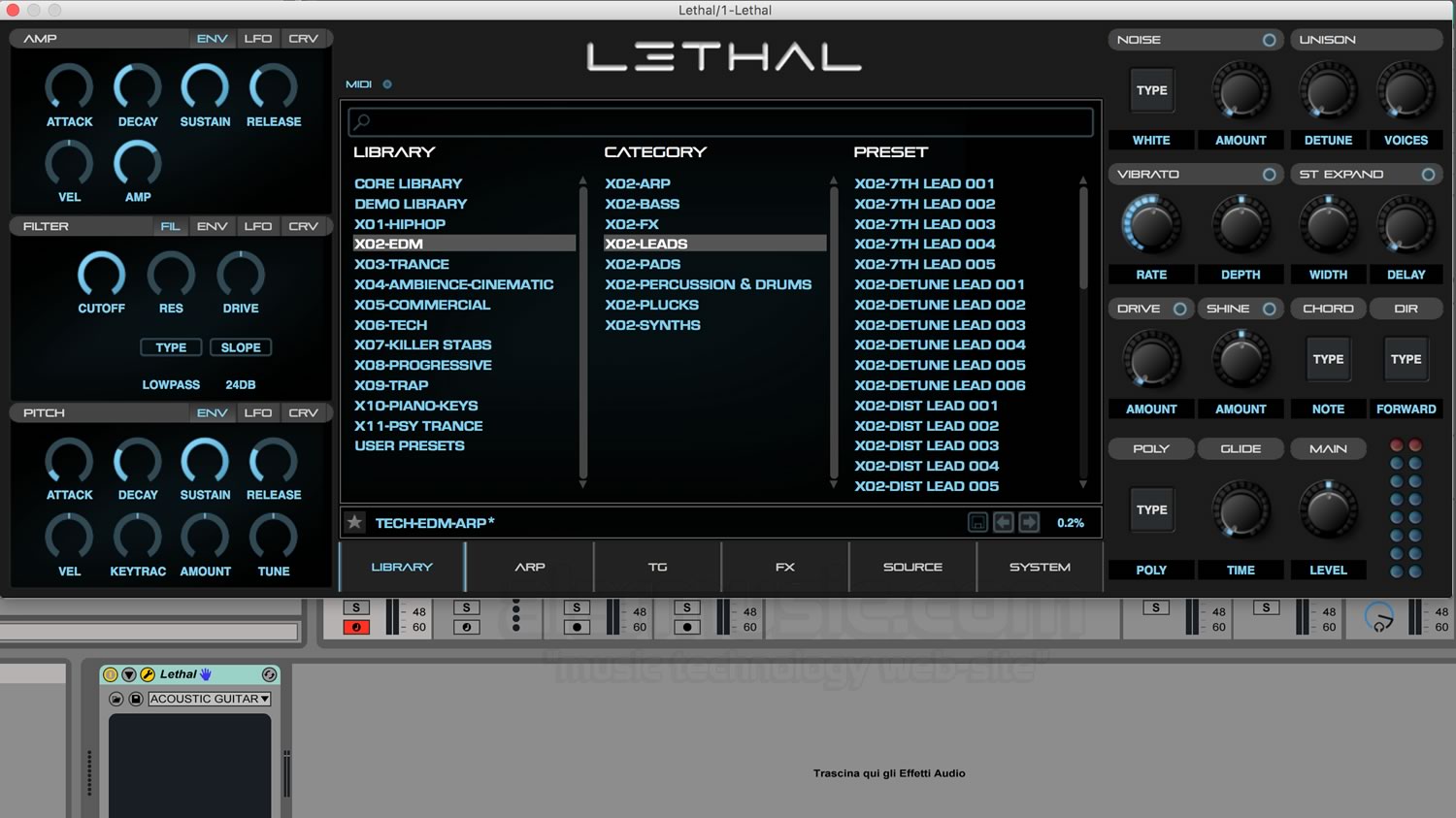The width and height of the screenshot is (1456, 818).
Task: Open the Noise TYPE selector
Action: (x=1151, y=90)
